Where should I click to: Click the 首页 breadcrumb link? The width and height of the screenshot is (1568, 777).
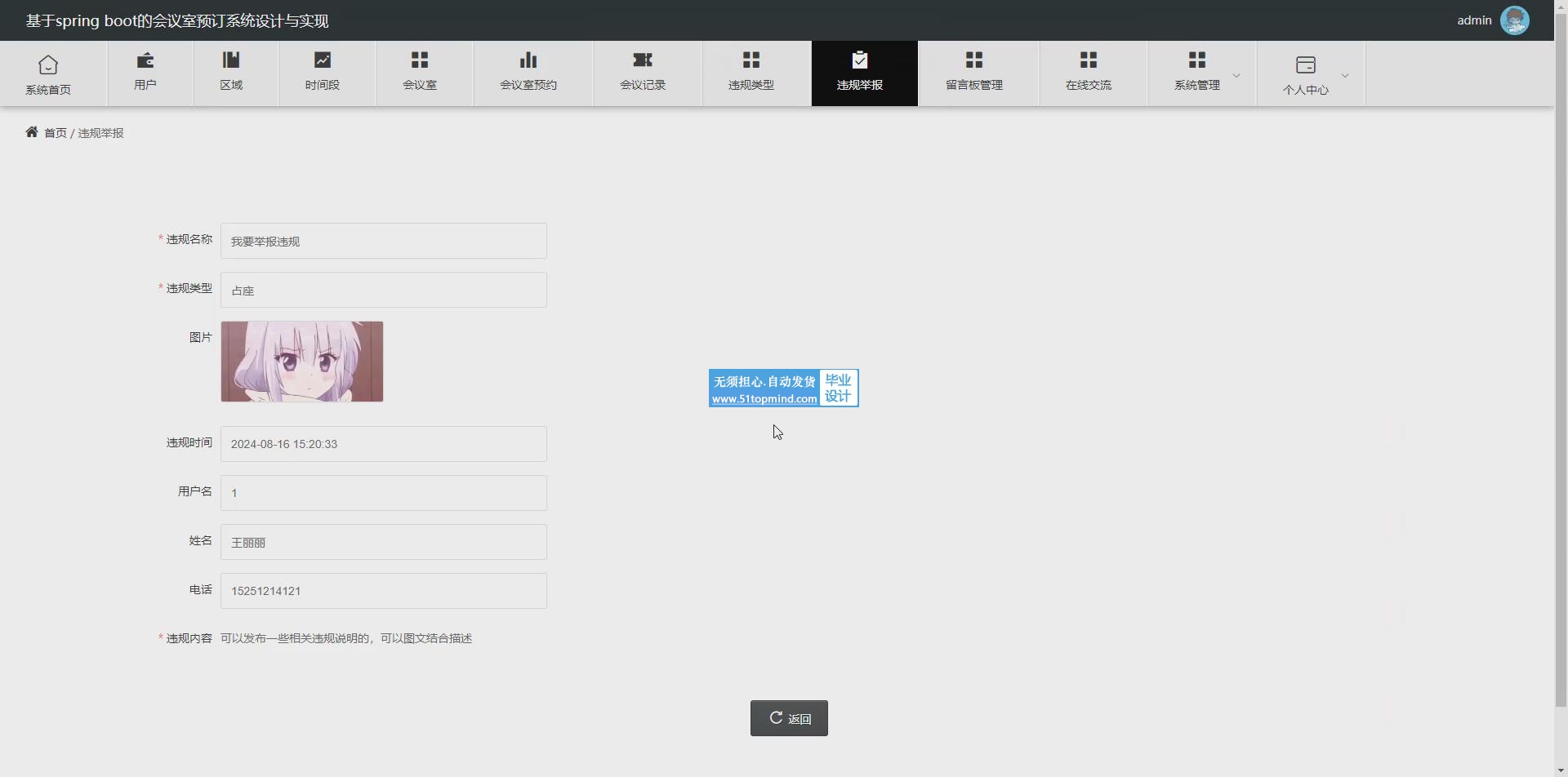pos(56,133)
